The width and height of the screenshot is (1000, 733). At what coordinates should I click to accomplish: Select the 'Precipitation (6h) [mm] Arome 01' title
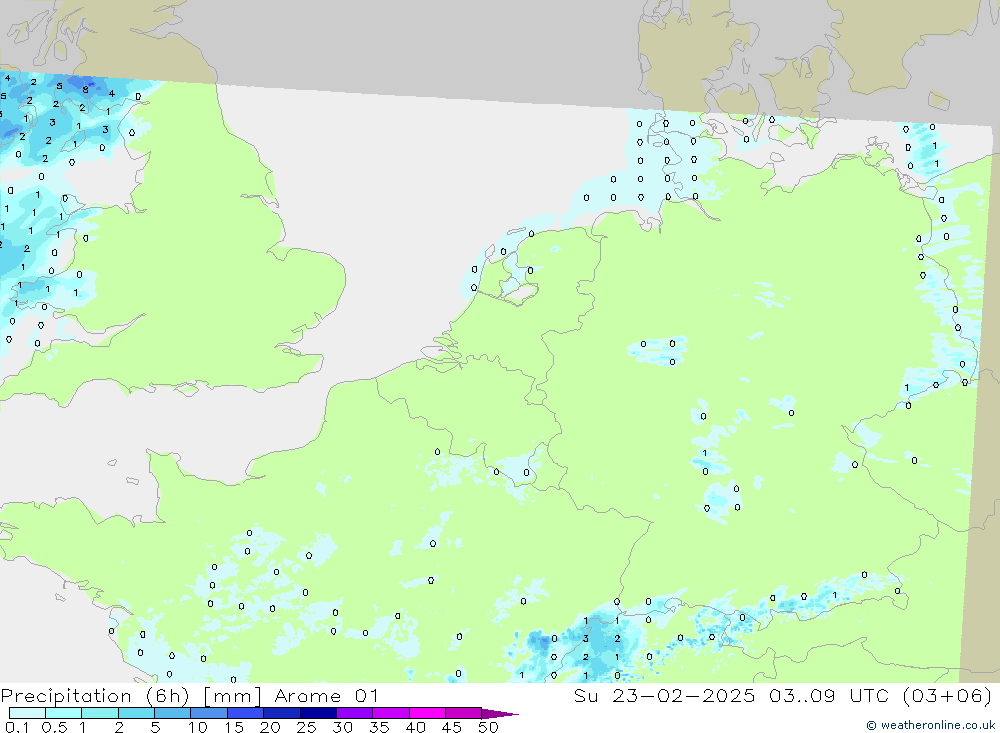tap(189, 695)
